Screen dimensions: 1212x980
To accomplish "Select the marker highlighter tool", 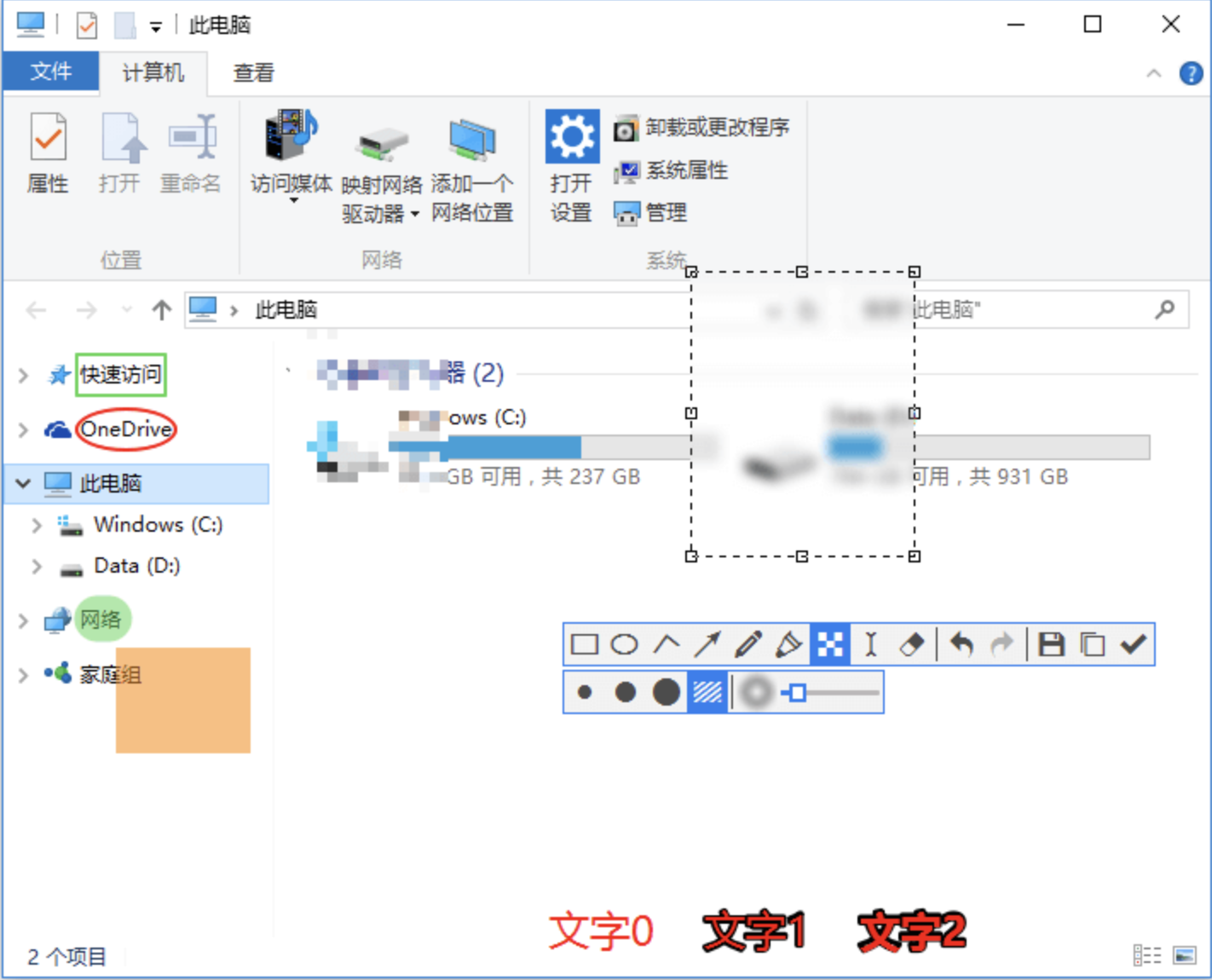I will (789, 644).
